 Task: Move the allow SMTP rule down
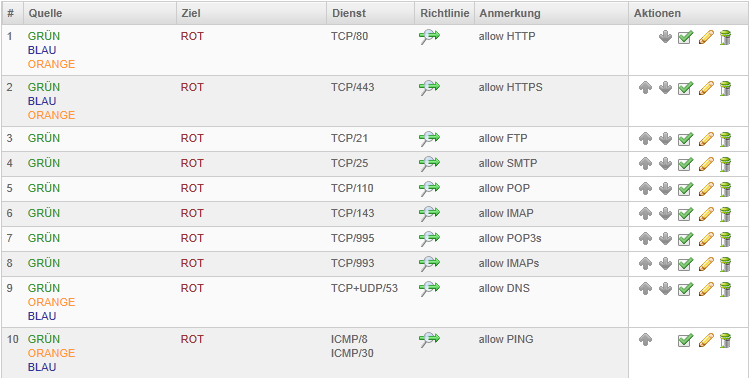(665, 164)
